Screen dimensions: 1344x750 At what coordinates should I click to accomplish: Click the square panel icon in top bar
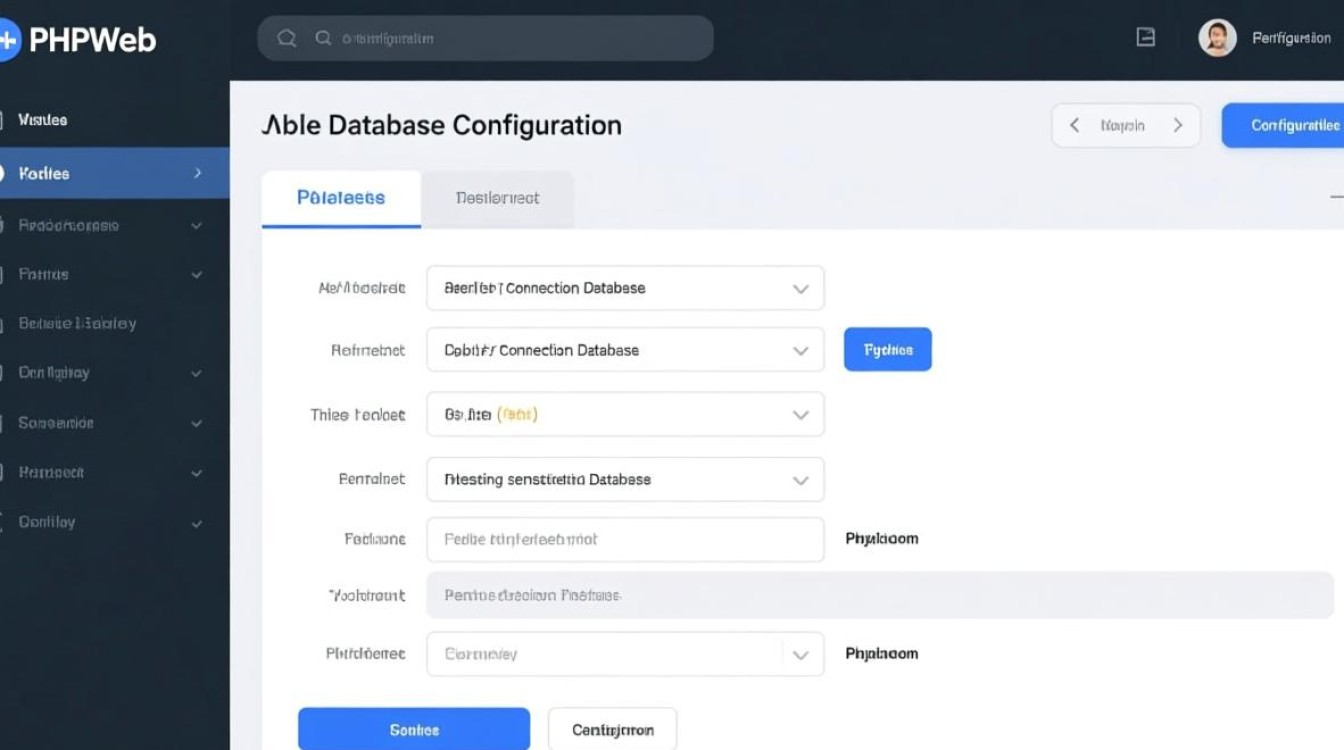click(x=1146, y=38)
